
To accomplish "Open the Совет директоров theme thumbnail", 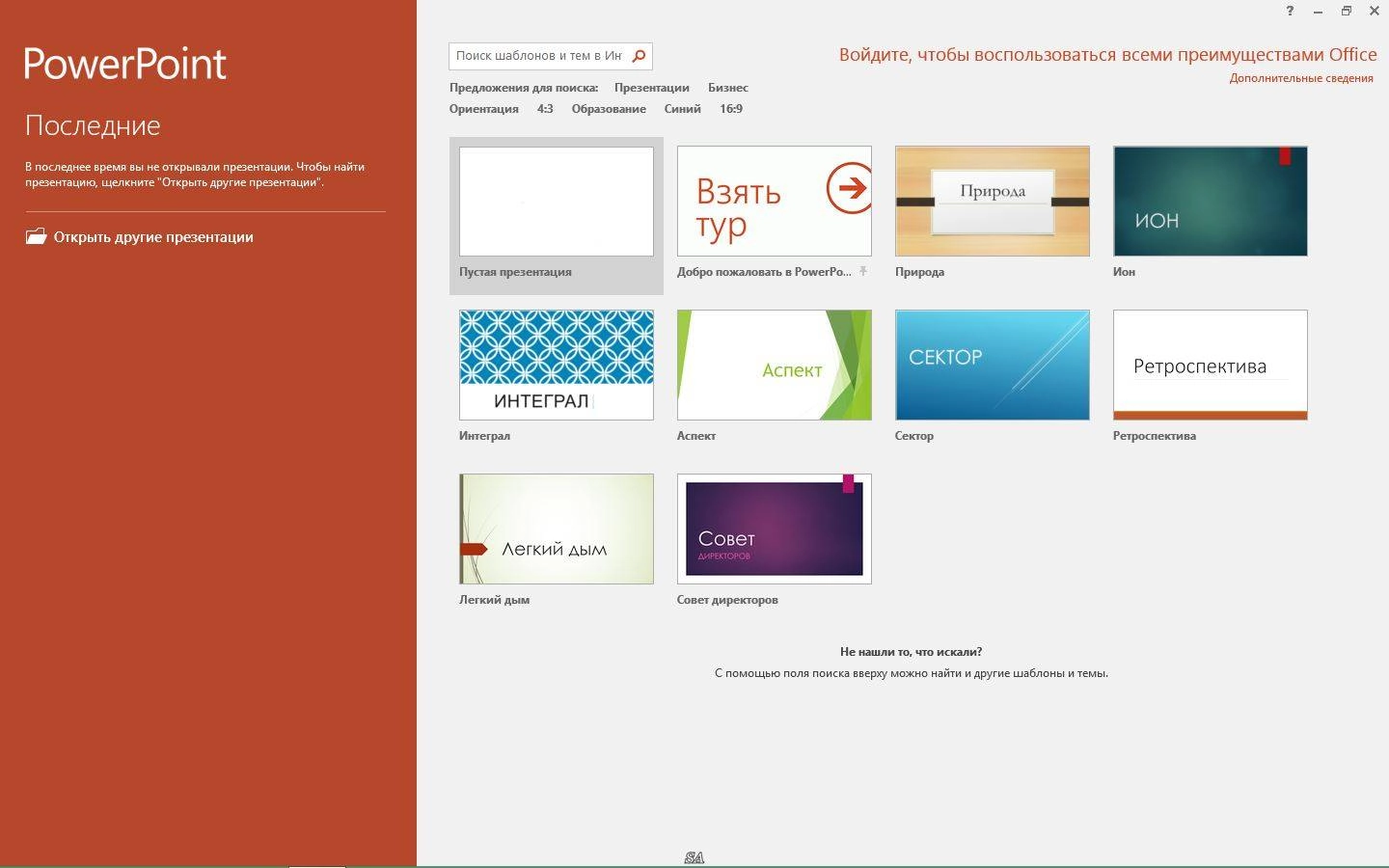I will (775, 529).
